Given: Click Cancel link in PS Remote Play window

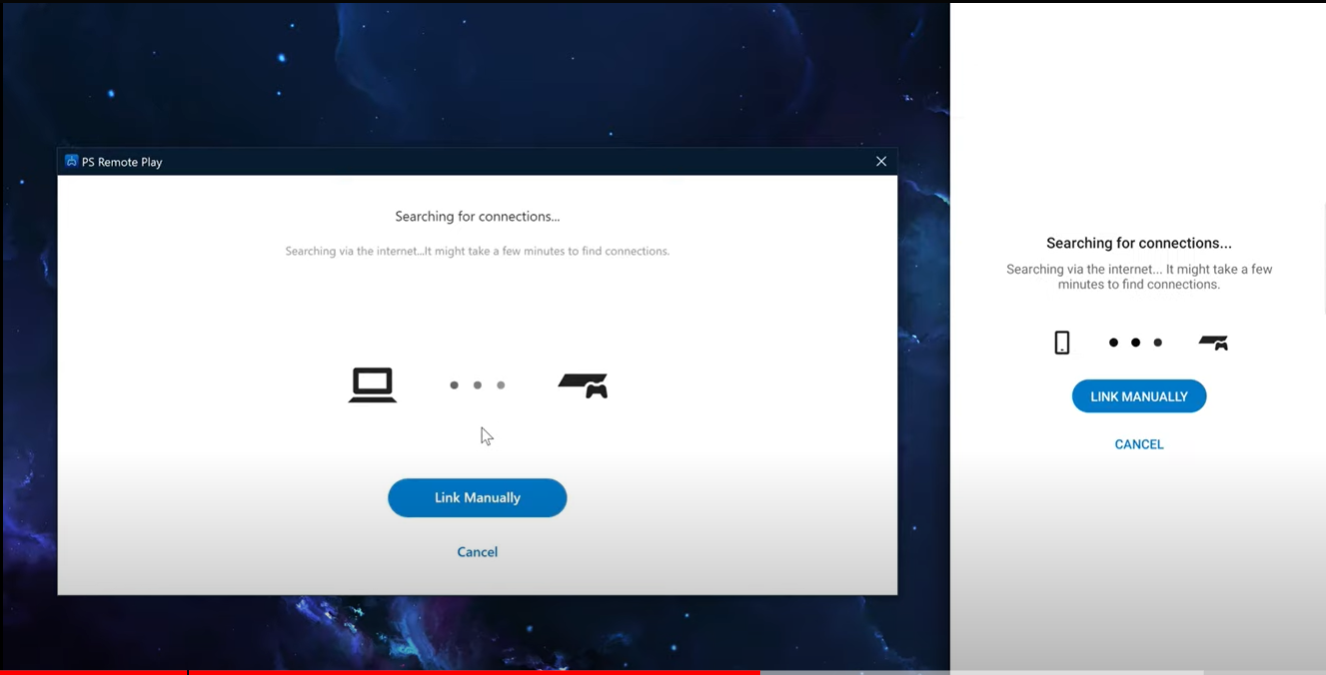Looking at the screenshot, I should click(477, 552).
